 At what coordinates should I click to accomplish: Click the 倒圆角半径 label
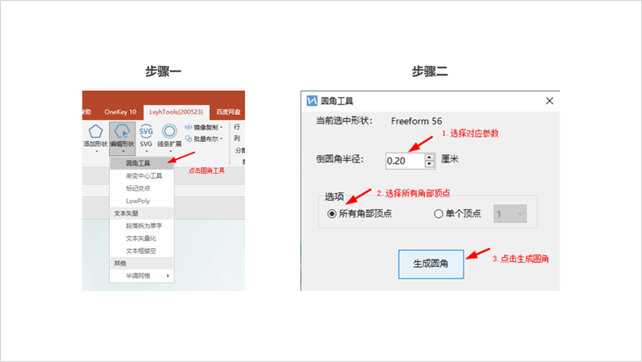coord(339,159)
